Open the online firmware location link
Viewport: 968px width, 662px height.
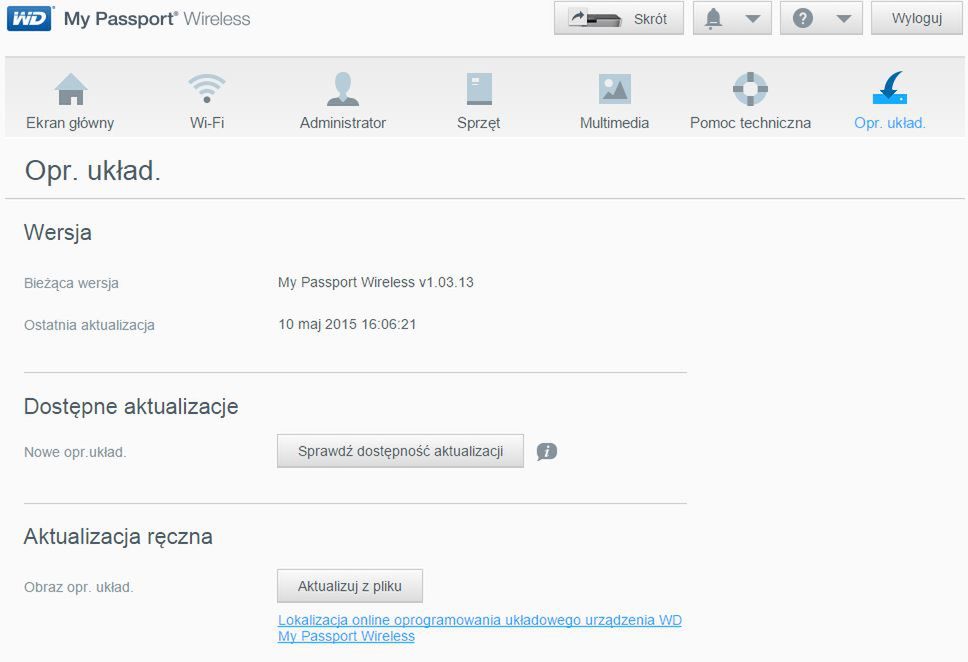[480, 628]
